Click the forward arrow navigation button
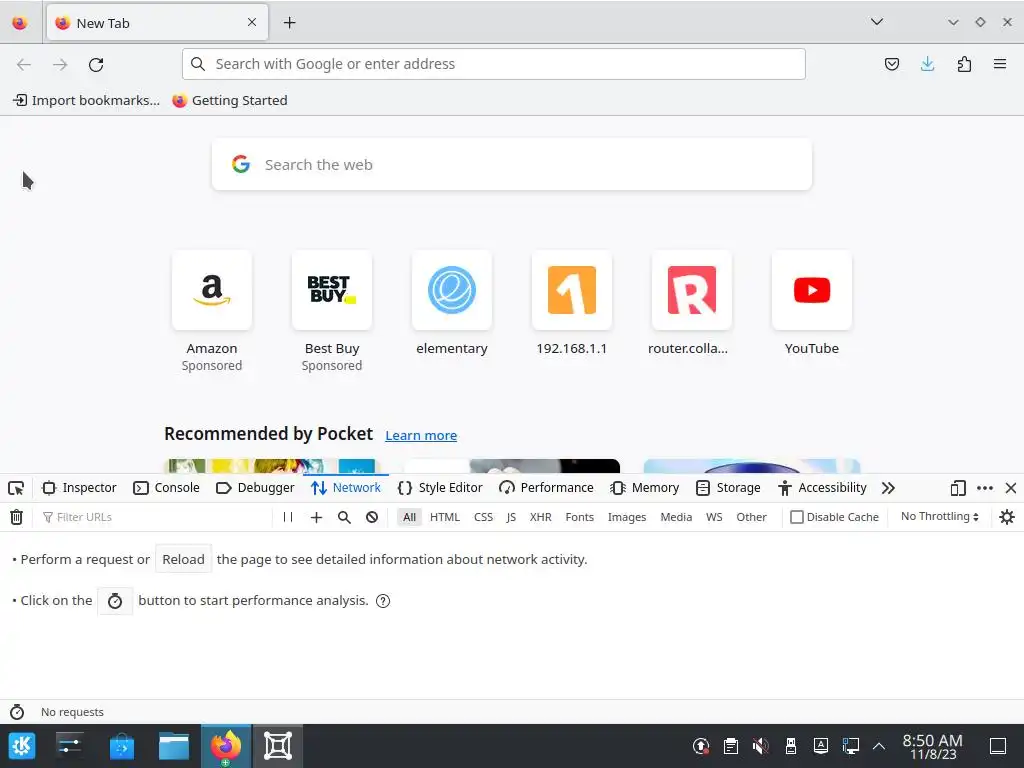This screenshot has height=768, width=1024. 60,64
